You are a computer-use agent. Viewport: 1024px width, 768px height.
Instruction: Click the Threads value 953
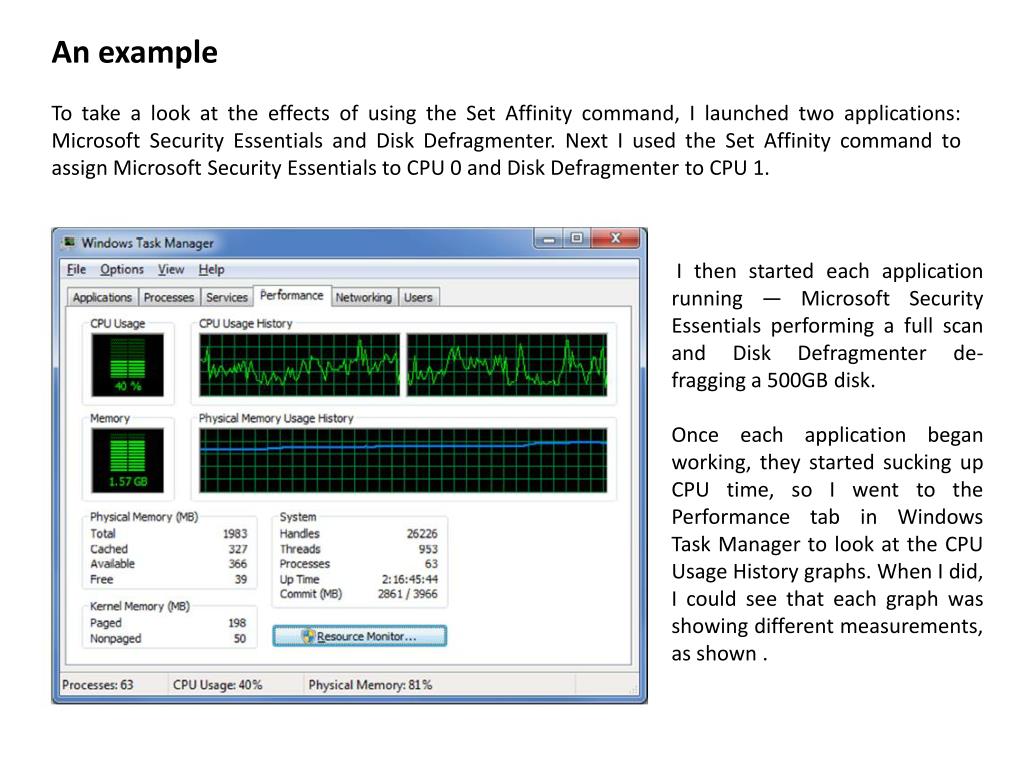tap(428, 549)
